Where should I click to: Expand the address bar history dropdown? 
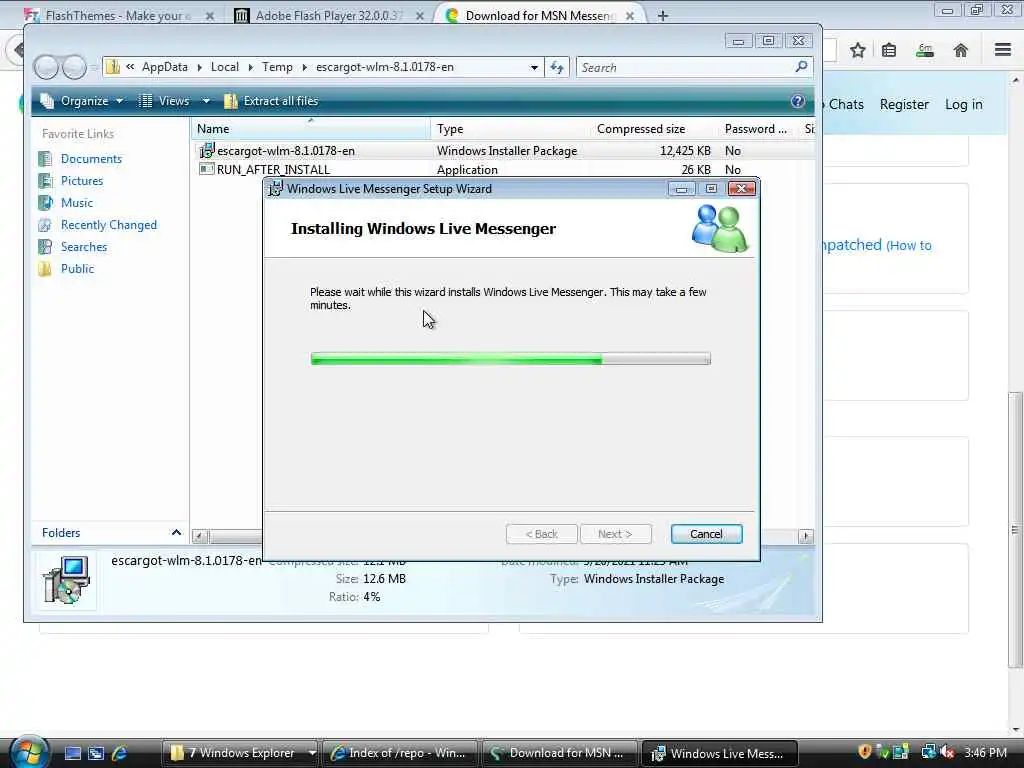(x=534, y=67)
